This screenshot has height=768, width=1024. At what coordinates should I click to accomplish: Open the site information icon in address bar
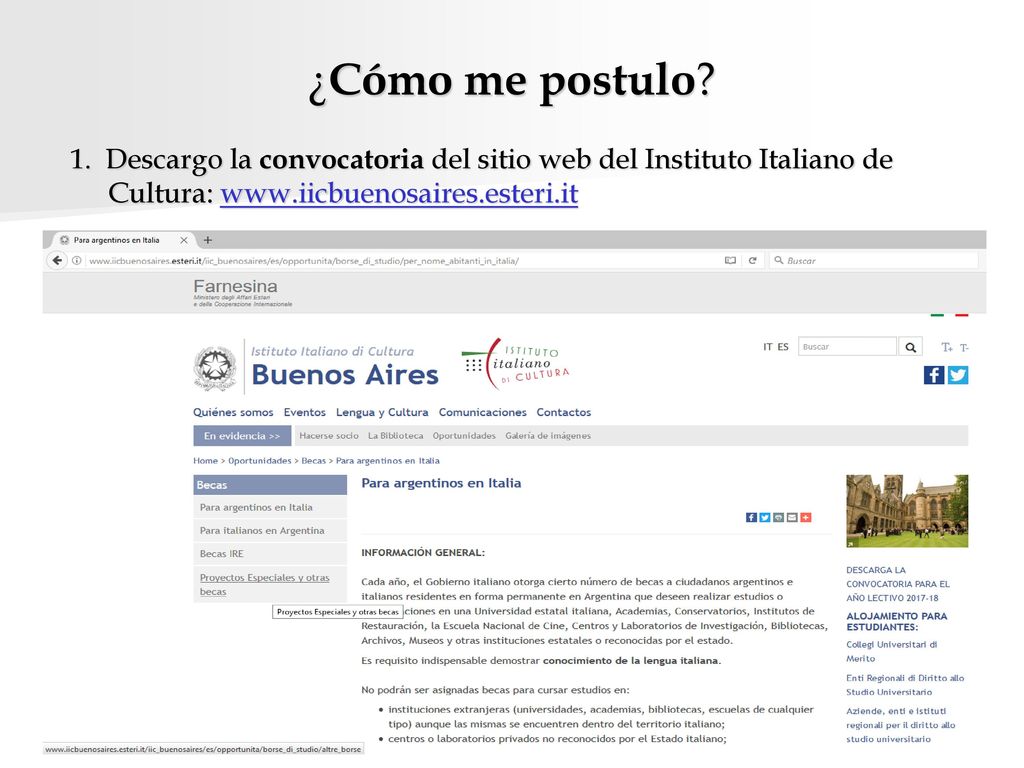click(76, 261)
